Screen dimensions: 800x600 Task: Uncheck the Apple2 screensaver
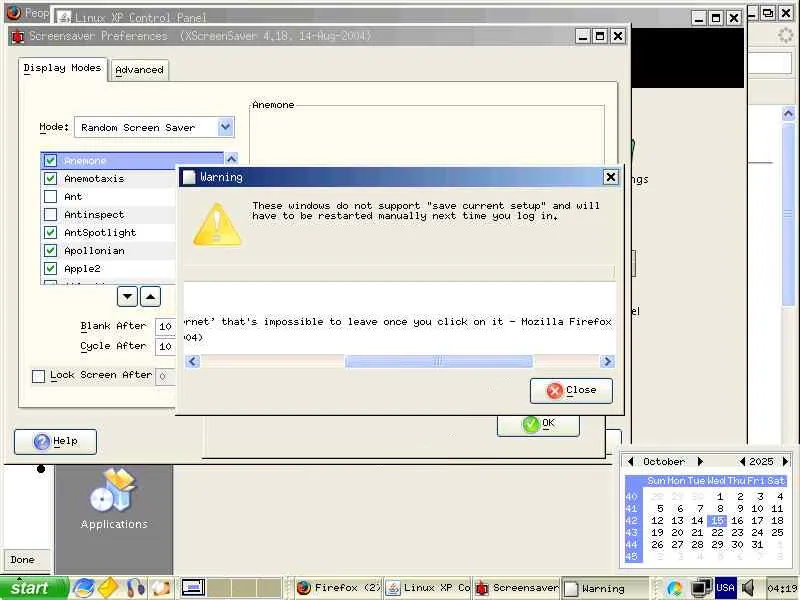50,268
